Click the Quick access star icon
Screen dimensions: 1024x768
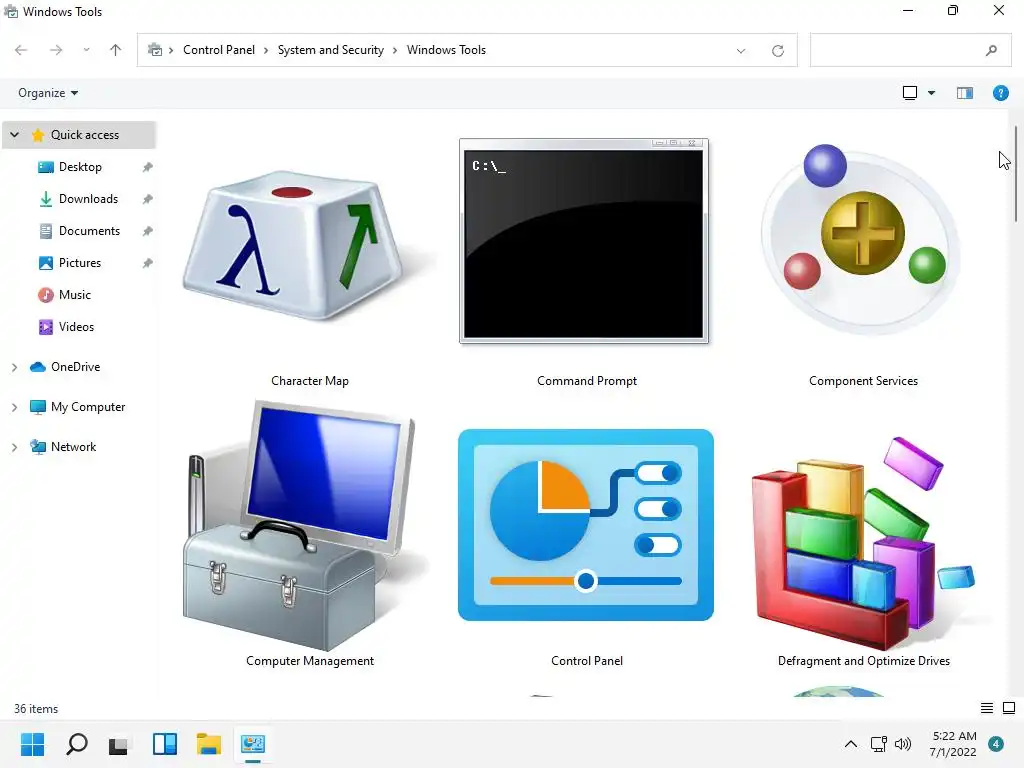point(38,135)
